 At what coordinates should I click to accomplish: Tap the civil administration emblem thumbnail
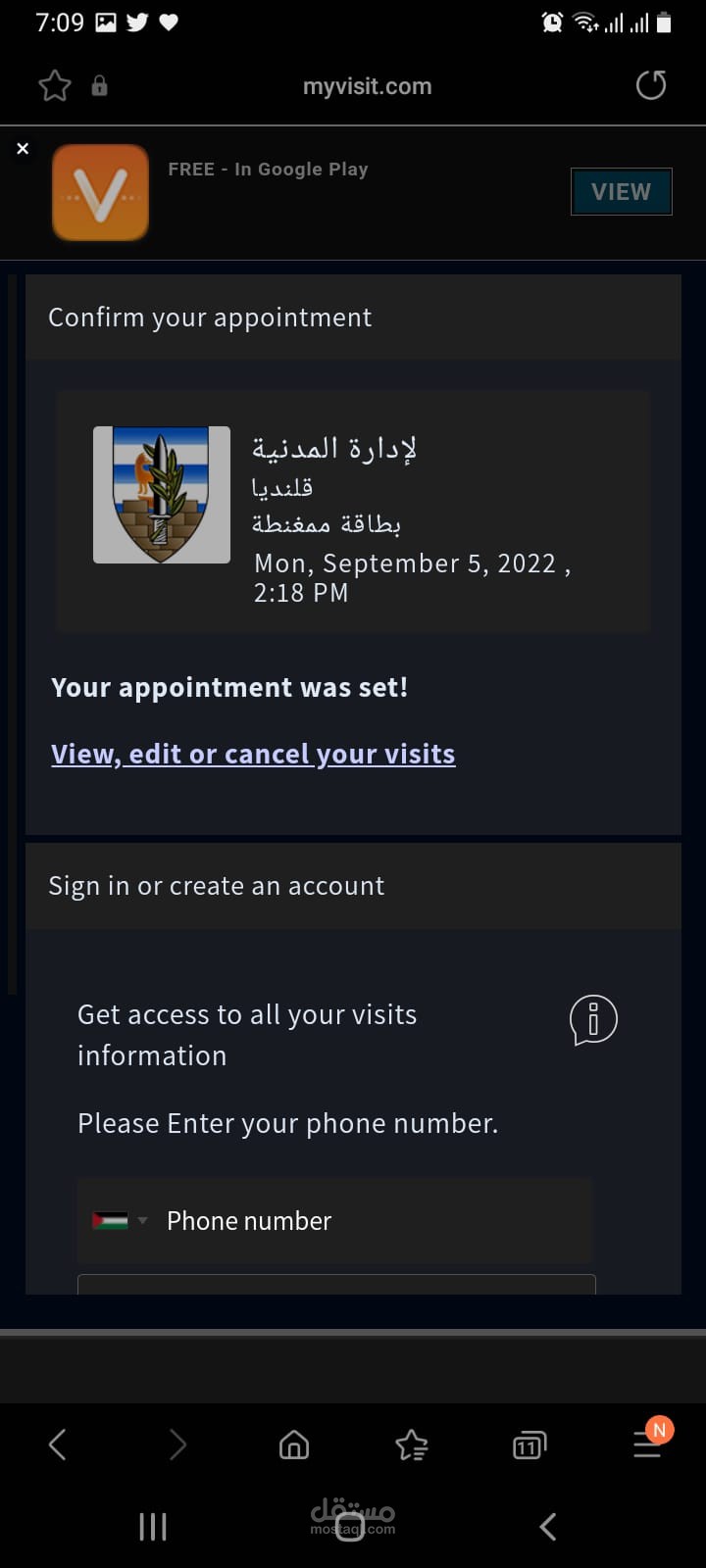[162, 495]
